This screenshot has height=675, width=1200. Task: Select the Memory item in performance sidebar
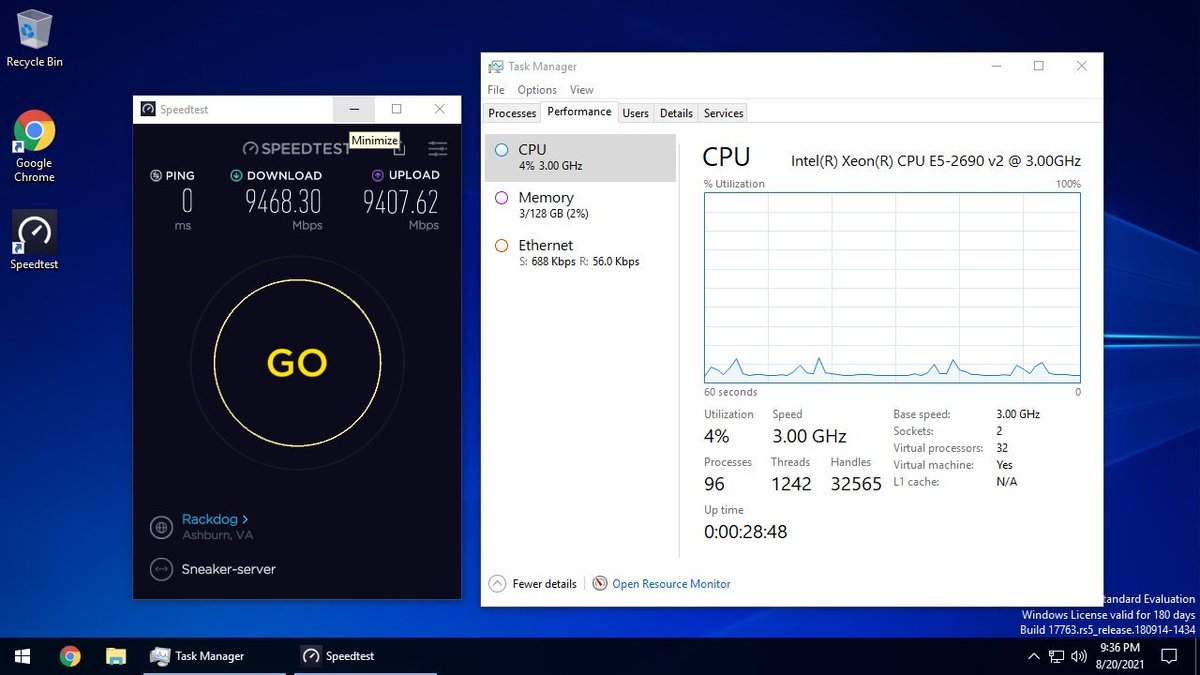point(580,205)
